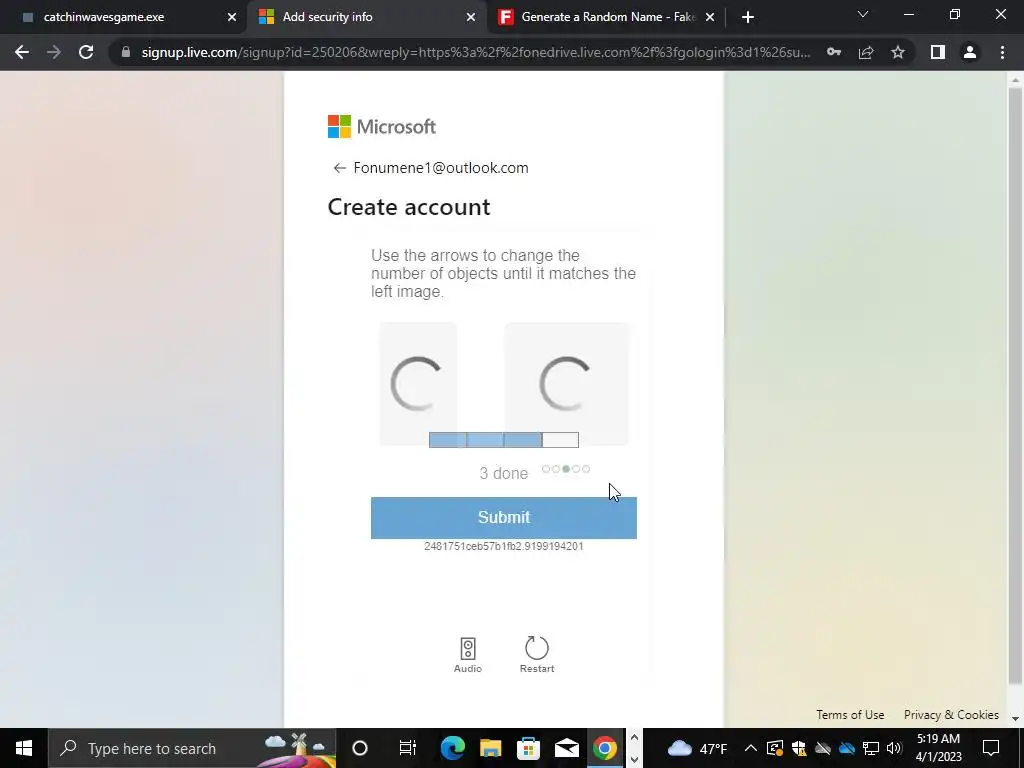Viewport: 1024px width, 768px height.
Task: Open Chrome three-dot menu
Action: [1002, 52]
